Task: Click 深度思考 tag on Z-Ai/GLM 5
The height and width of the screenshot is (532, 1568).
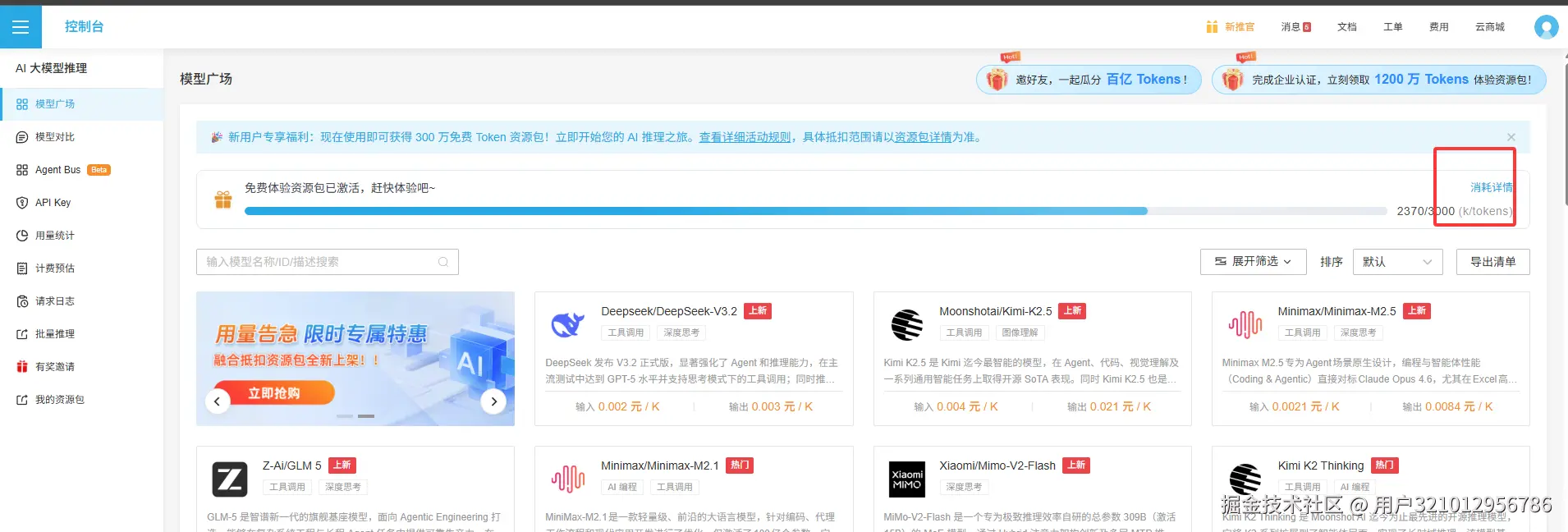Action: tap(342, 487)
